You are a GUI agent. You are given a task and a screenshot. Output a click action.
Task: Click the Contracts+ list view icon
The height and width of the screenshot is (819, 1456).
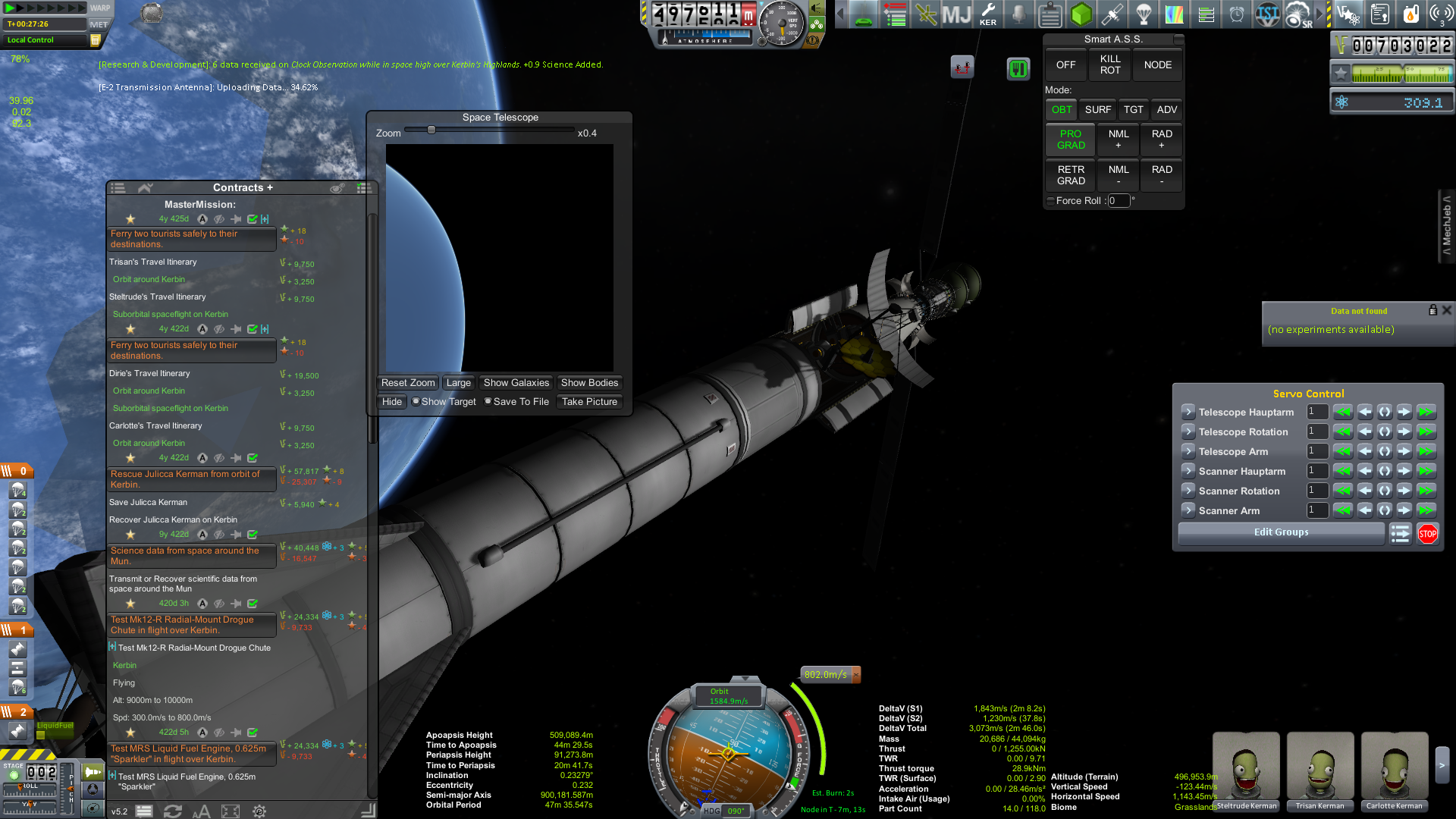[118, 188]
